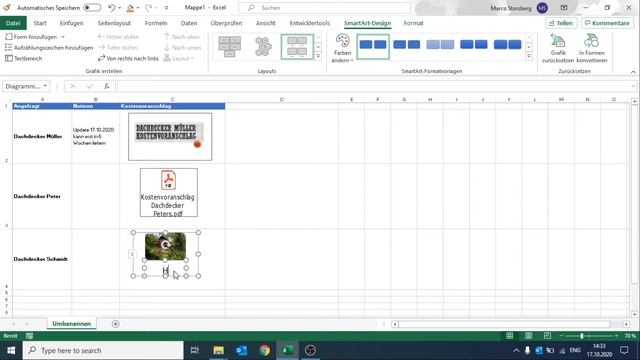Select cell Dachdecker Schmidt
This screenshot has height=360, width=640.
[42, 259]
